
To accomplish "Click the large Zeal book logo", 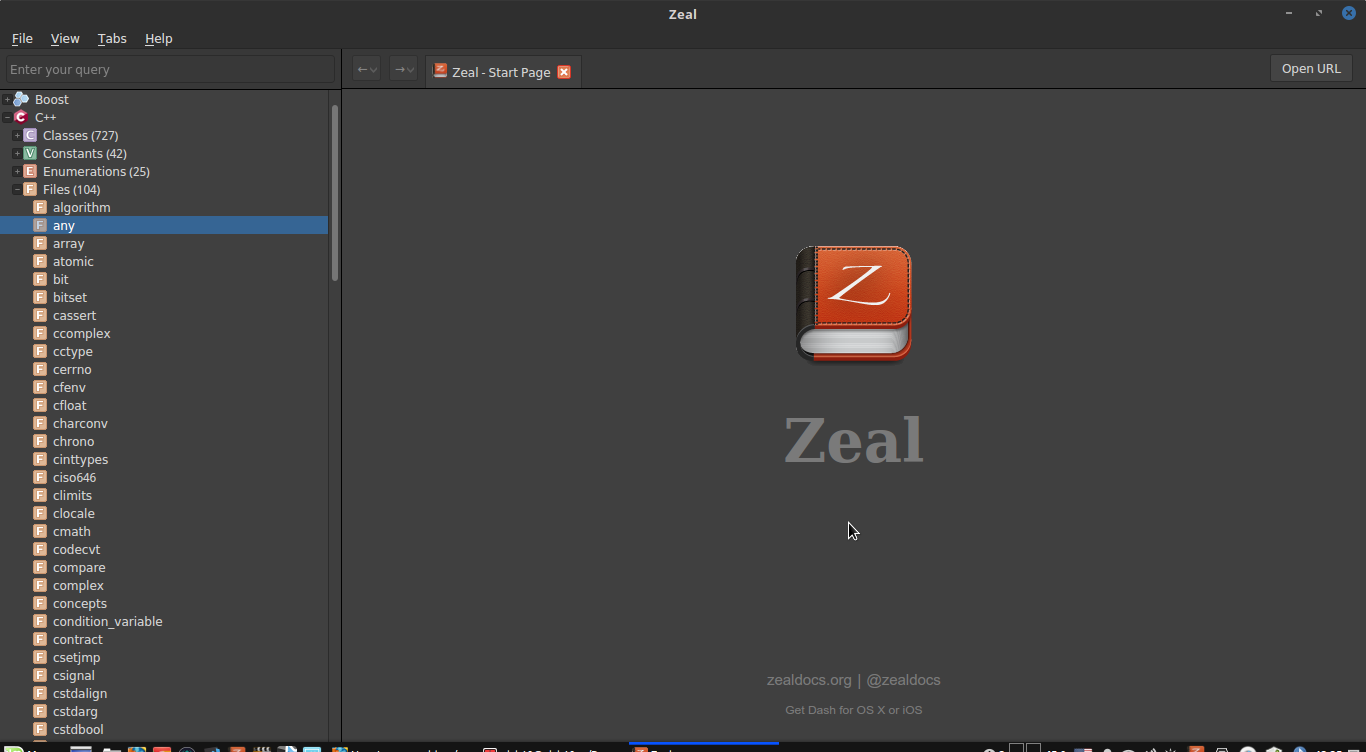I will click(x=853, y=304).
